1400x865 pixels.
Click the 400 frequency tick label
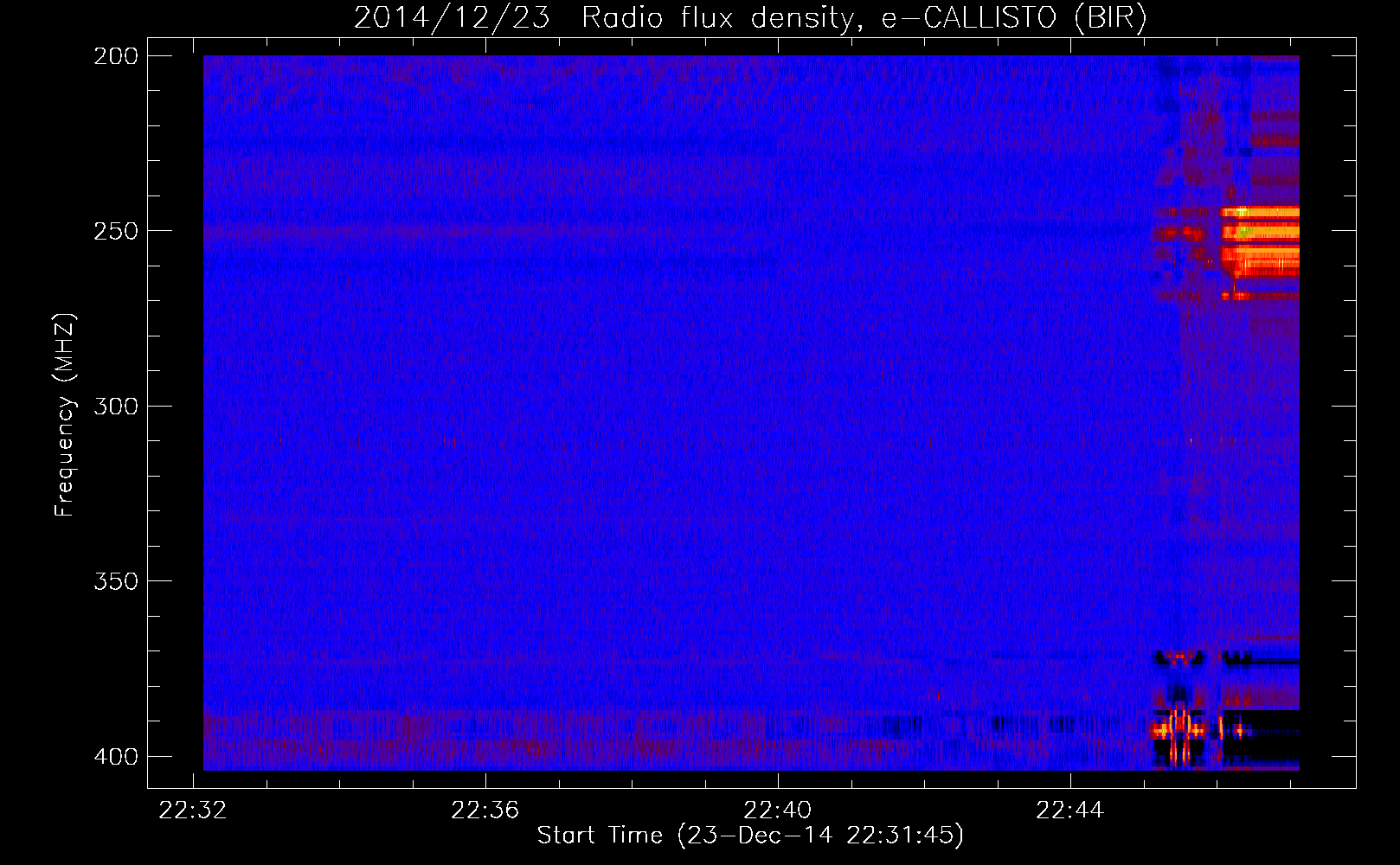tap(116, 757)
